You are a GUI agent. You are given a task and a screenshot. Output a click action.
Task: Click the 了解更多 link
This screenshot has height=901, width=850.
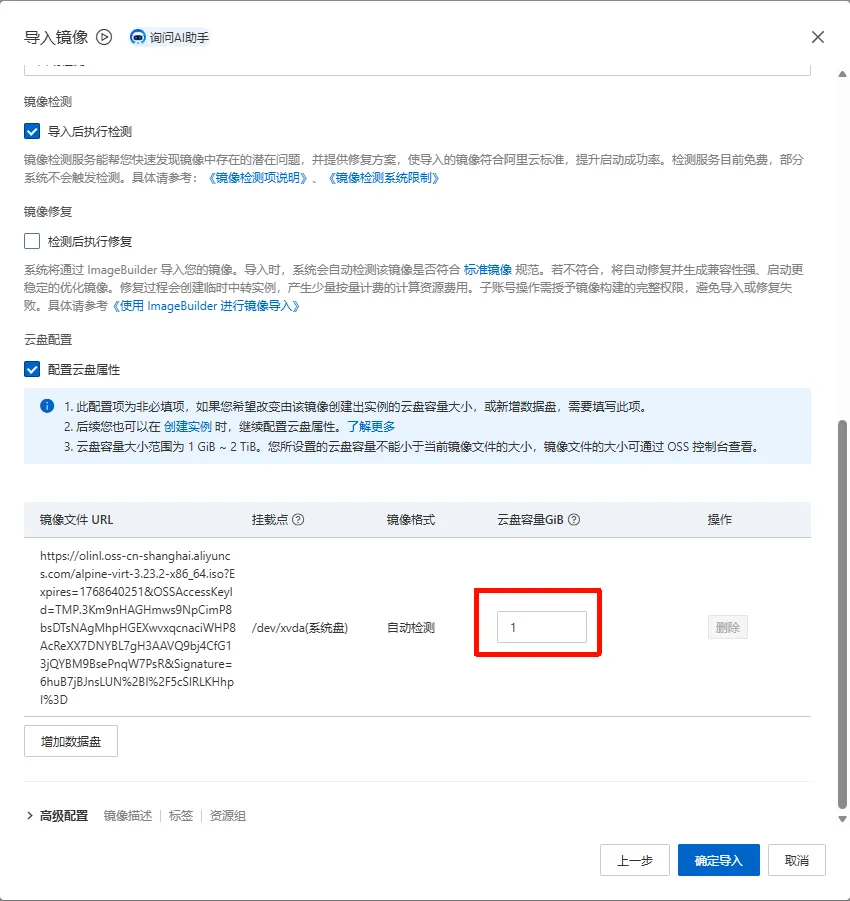pyautogui.click(x=371, y=426)
